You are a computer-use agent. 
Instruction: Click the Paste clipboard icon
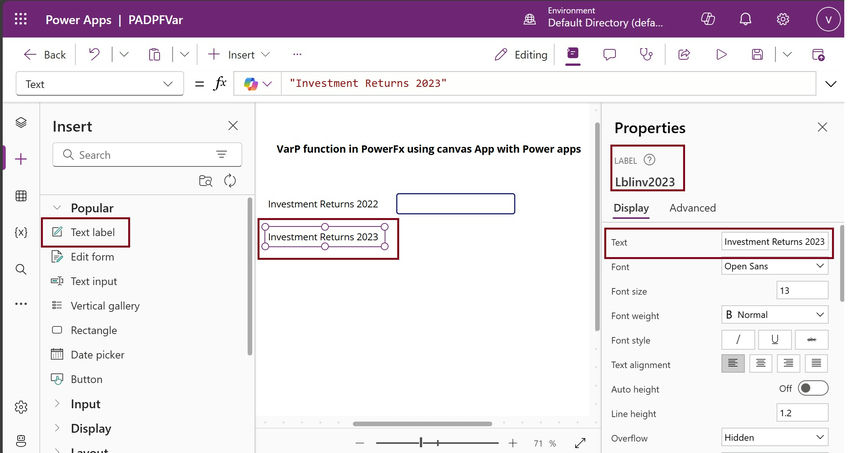[x=154, y=55]
